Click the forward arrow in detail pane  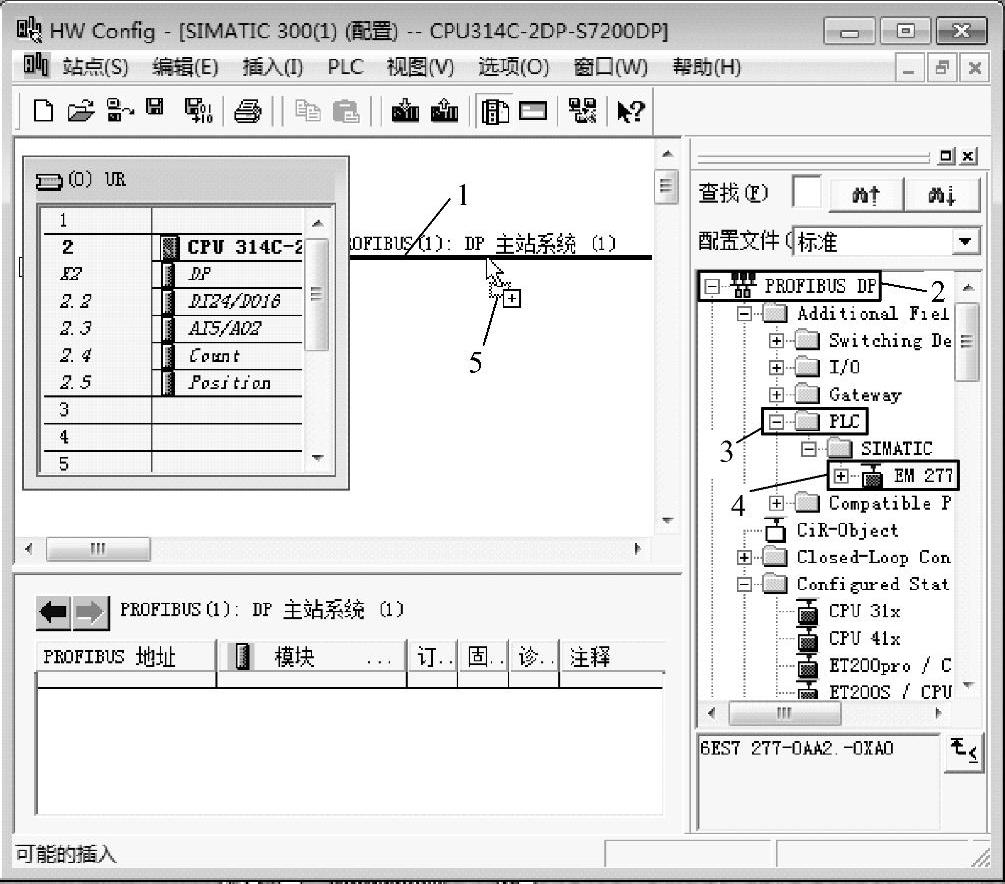[x=90, y=612]
